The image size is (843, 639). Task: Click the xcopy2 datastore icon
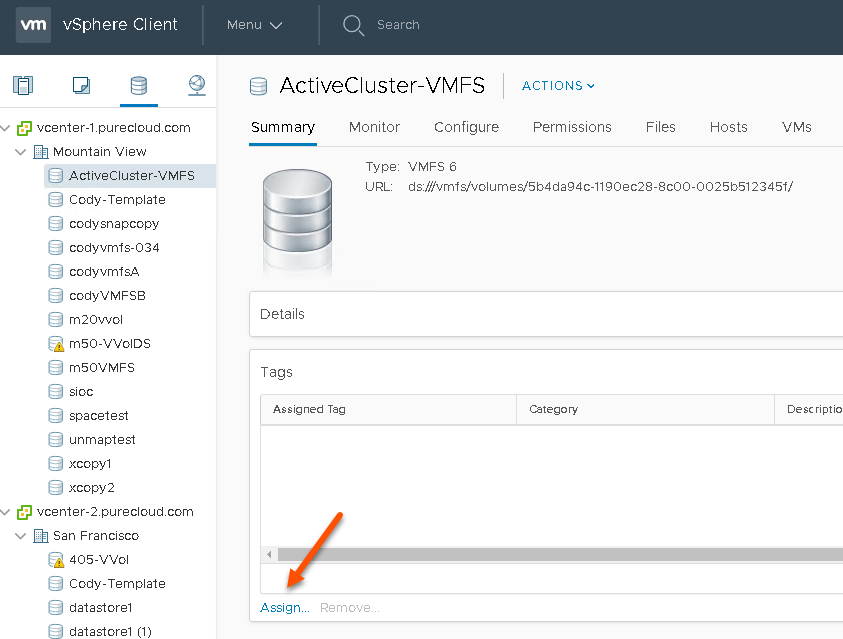56,488
